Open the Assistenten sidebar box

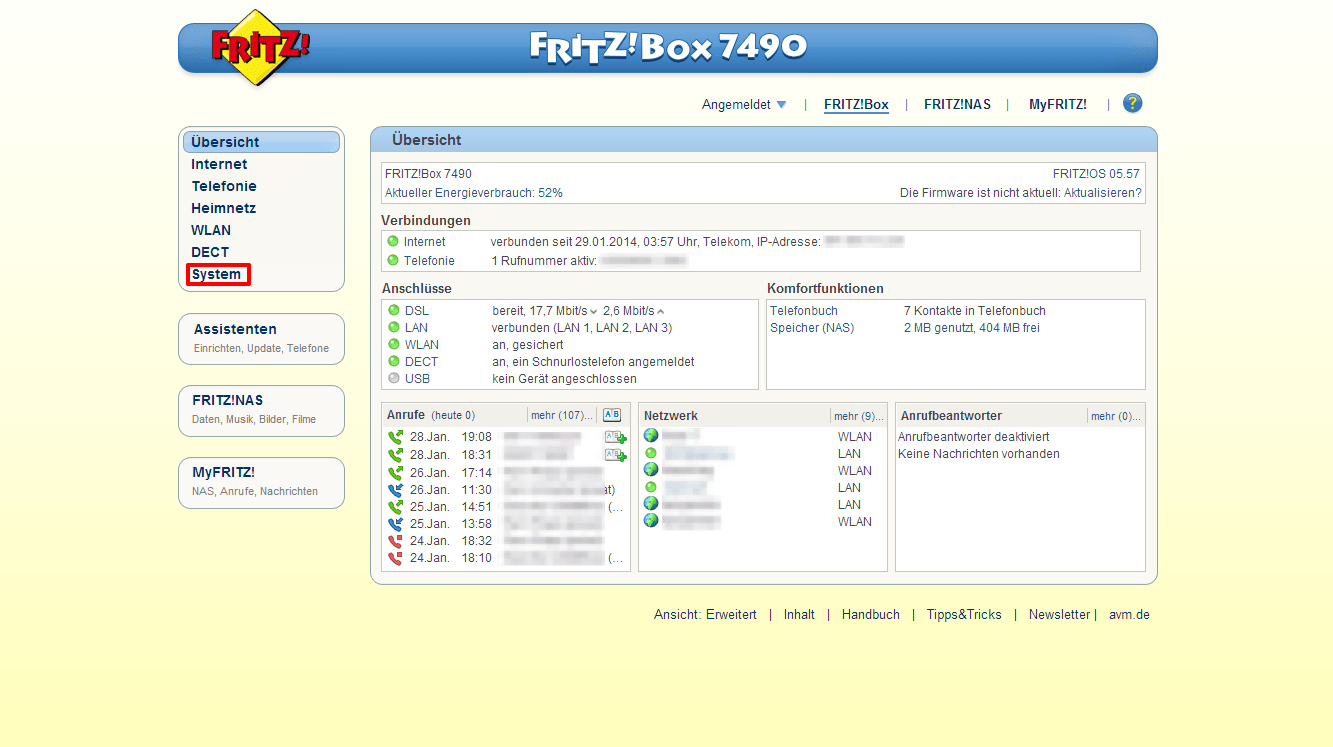click(x=261, y=339)
